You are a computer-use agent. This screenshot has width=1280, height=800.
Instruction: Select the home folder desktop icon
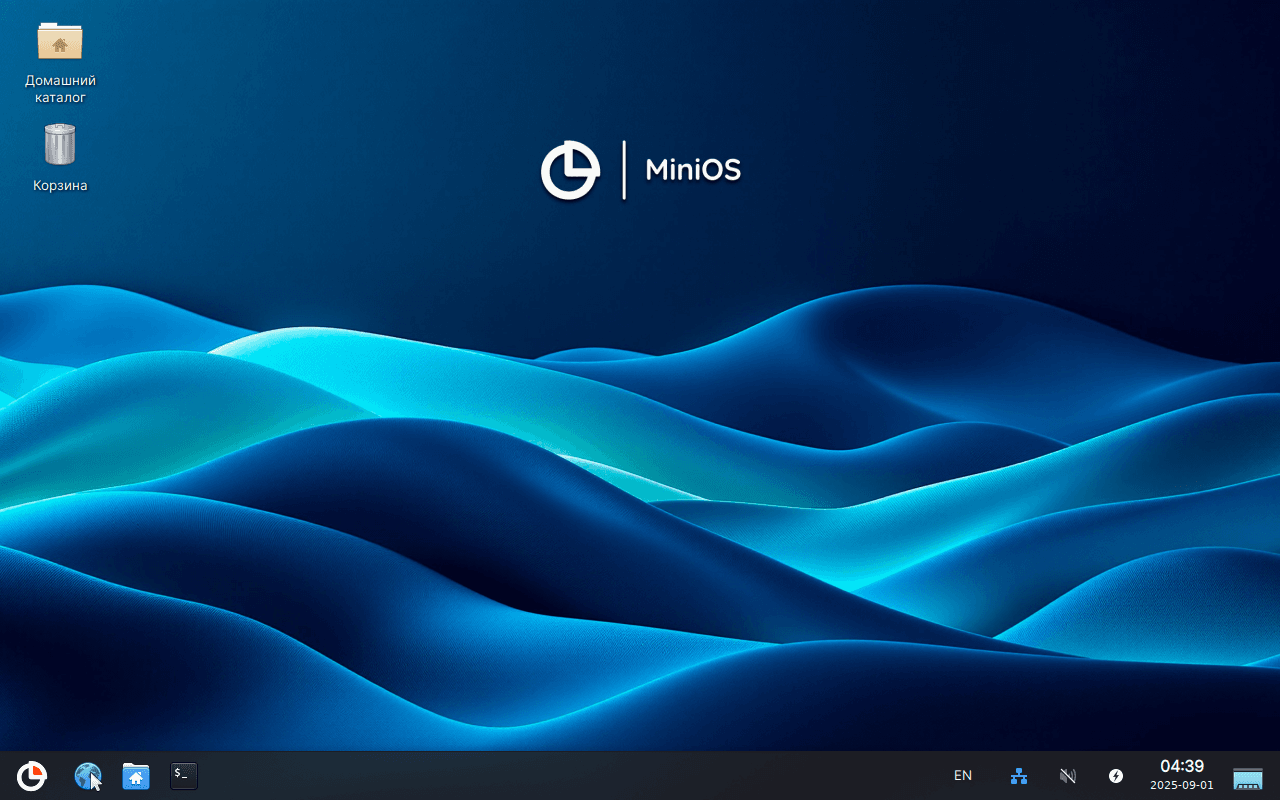[60, 42]
